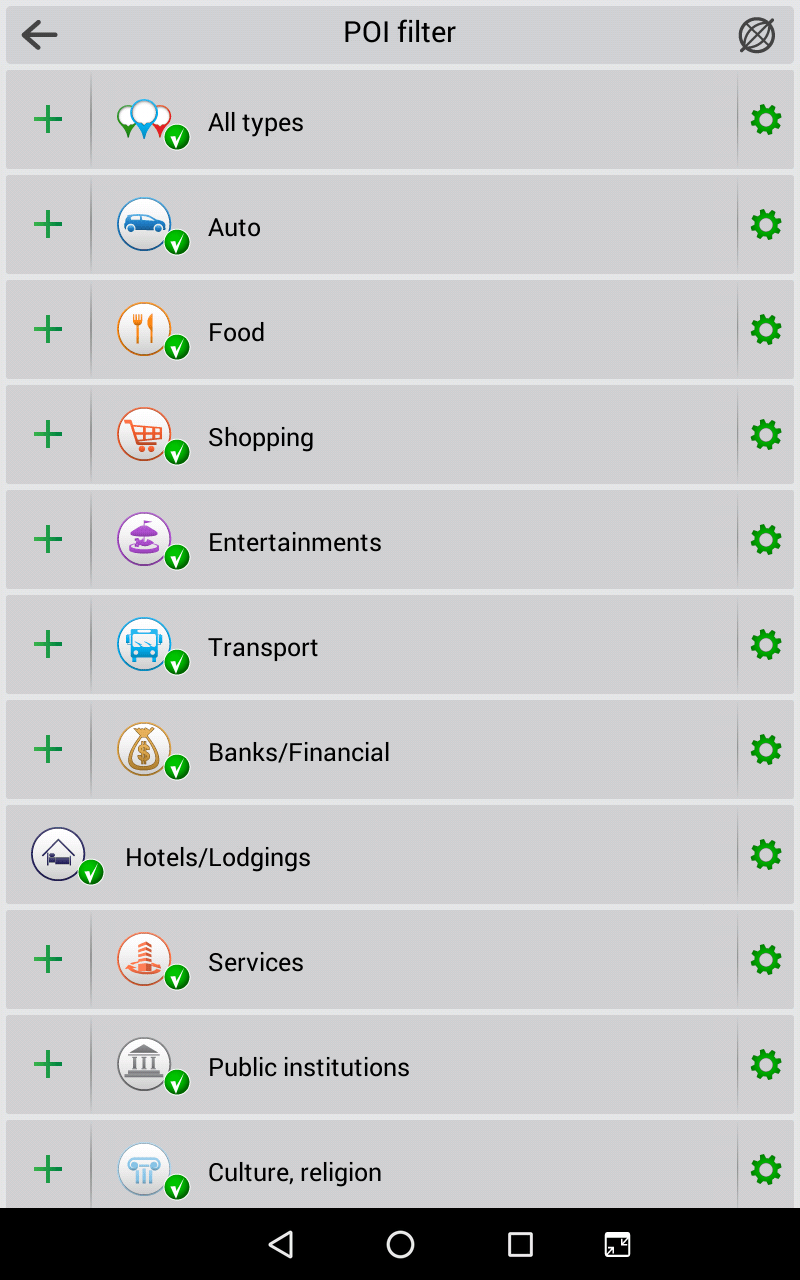
Task: Tap the crossed-out globe icon
Action: 756,35
